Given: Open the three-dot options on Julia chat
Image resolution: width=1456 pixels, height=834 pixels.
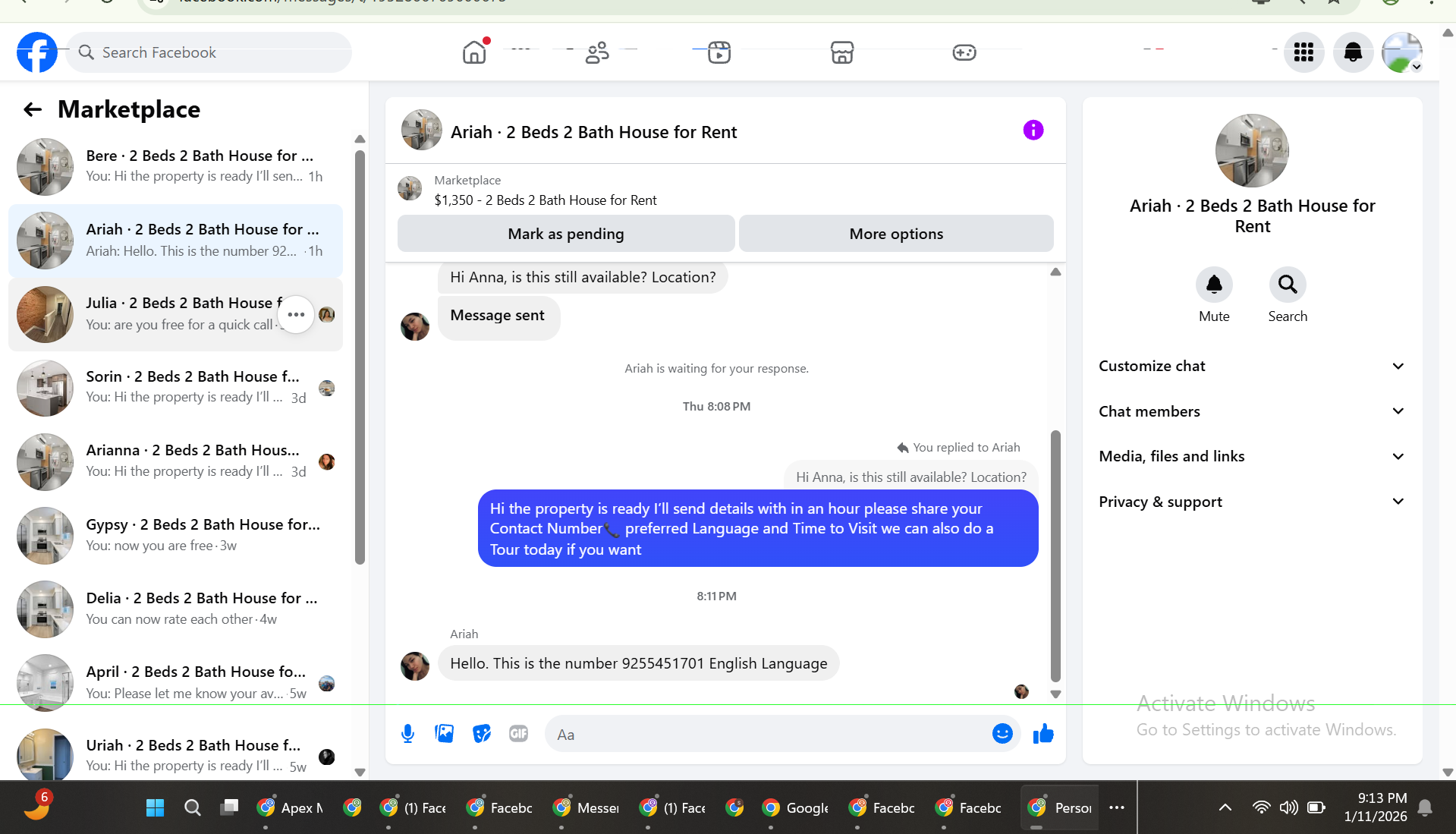Looking at the screenshot, I should (x=296, y=314).
